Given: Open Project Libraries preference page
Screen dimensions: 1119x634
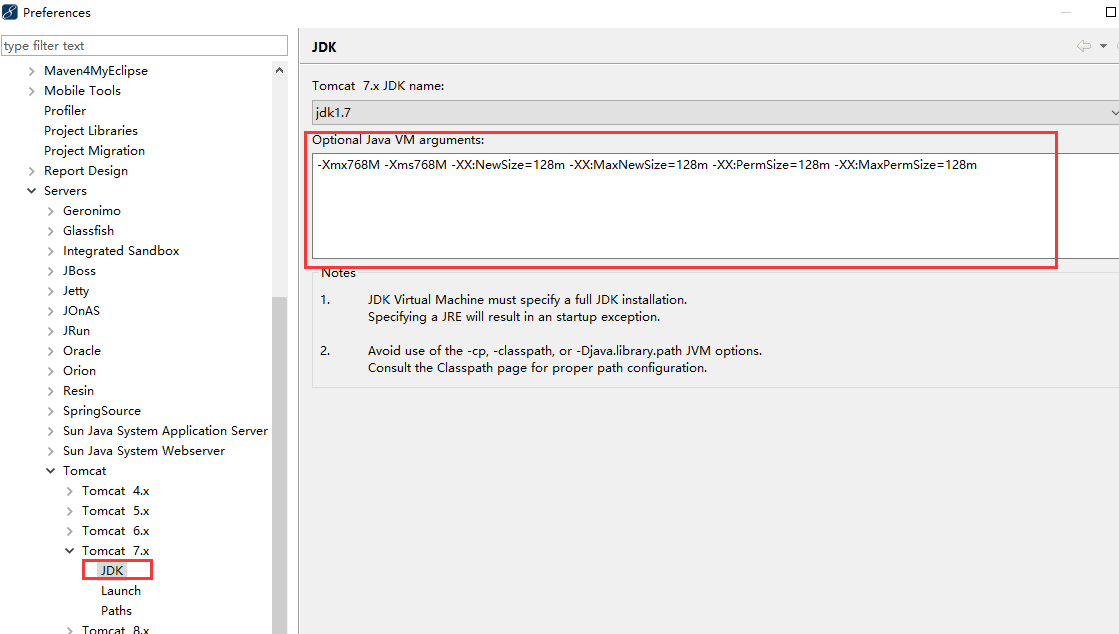Looking at the screenshot, I should coord(91,131).
